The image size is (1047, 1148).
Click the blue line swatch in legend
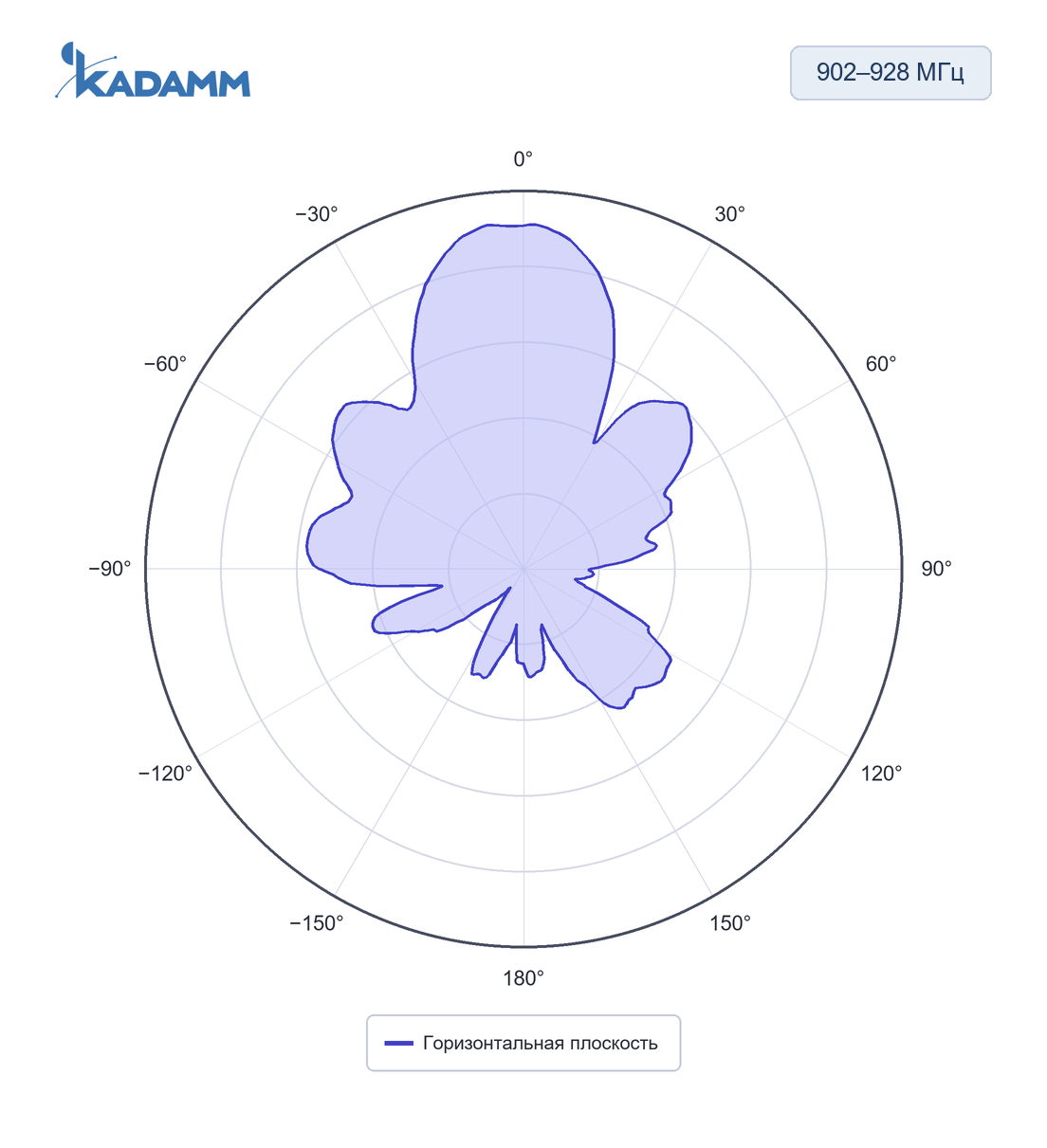pyautogui.click(x=399, y=1043)
